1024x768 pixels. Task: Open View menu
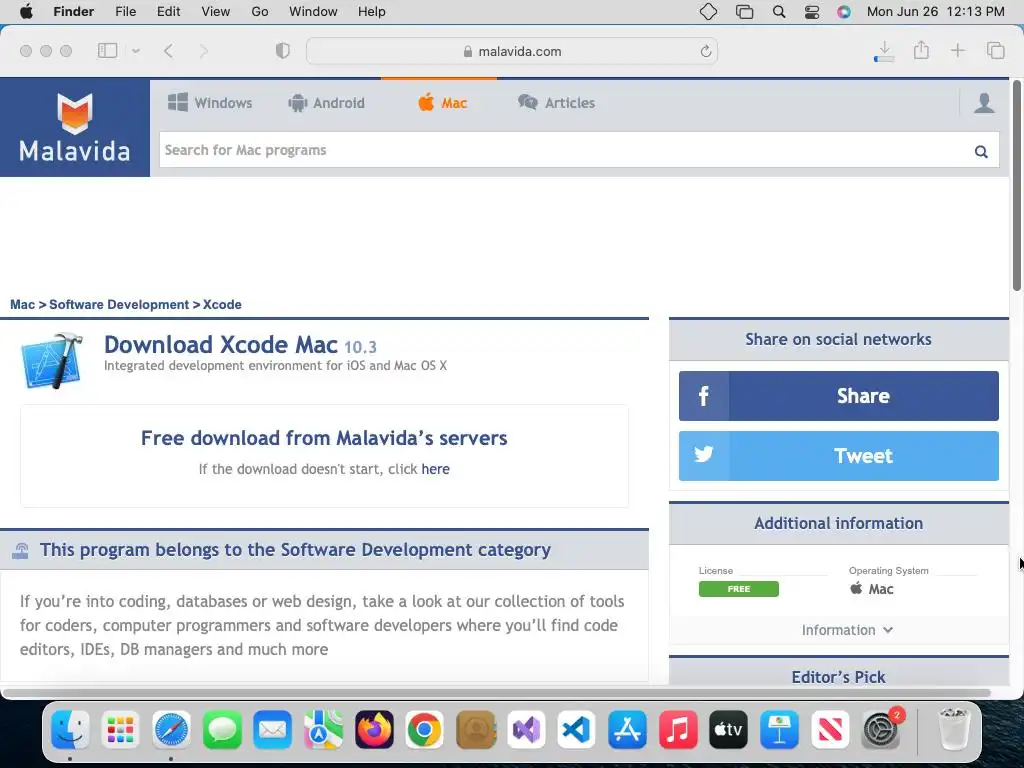point(216,11)
